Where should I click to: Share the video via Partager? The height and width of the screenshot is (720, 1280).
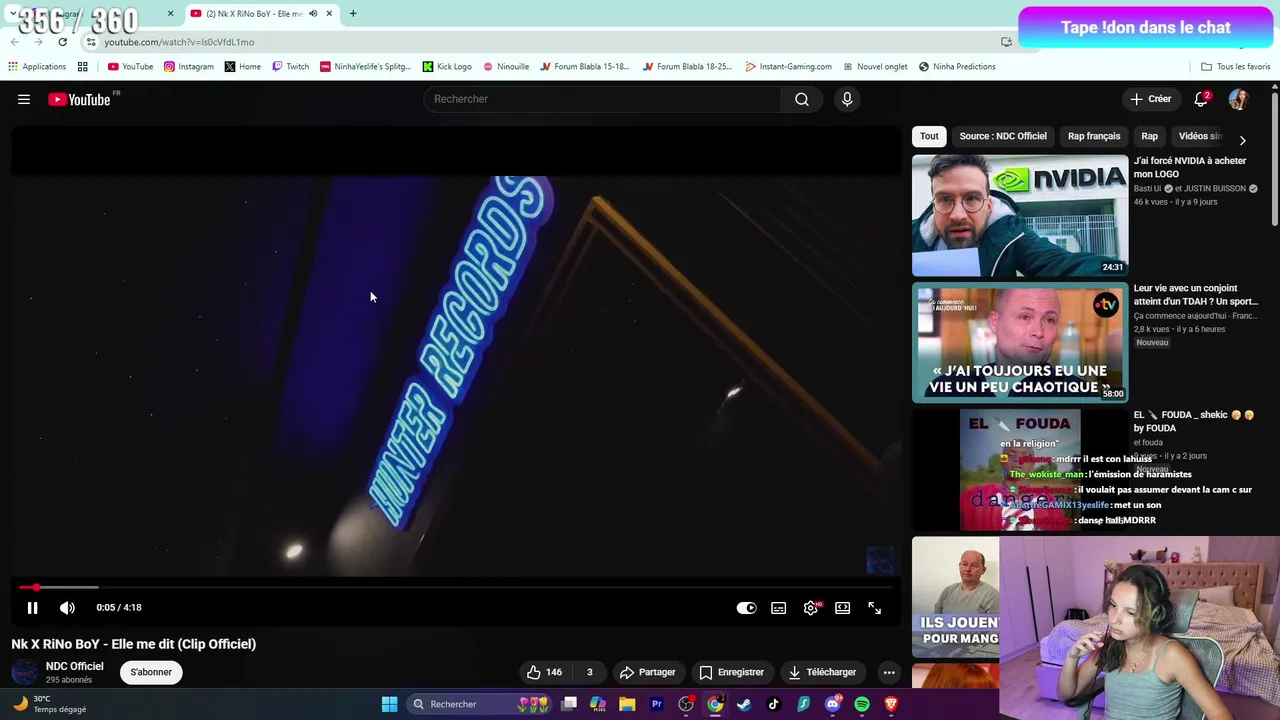point(647,672)
